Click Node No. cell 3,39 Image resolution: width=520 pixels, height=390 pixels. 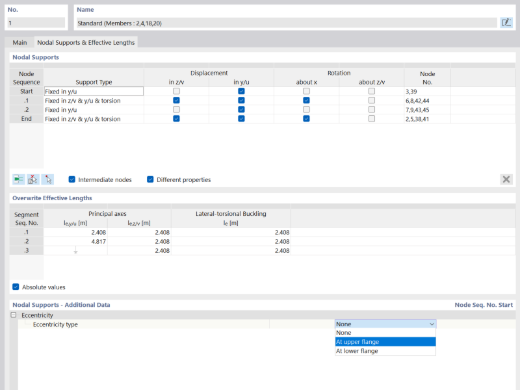(427, 91)
